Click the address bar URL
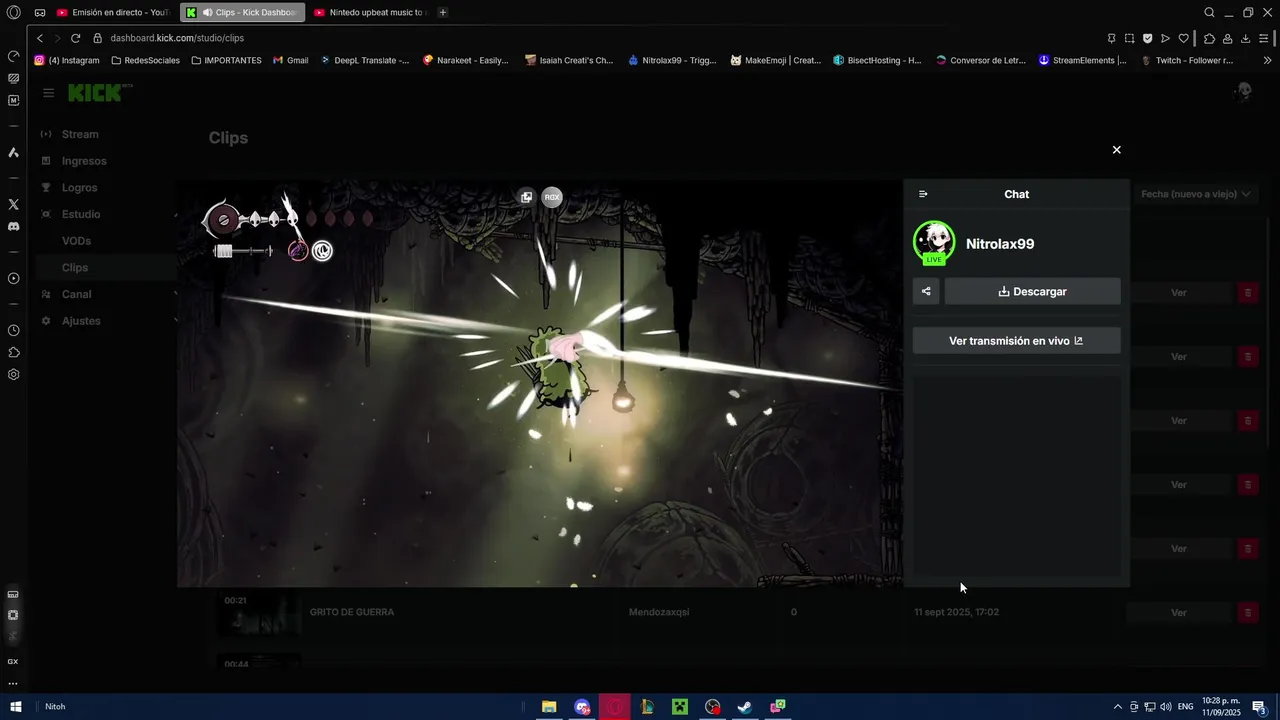The image size is (1280, 720). pyautogui.click(x=177, y=38)
